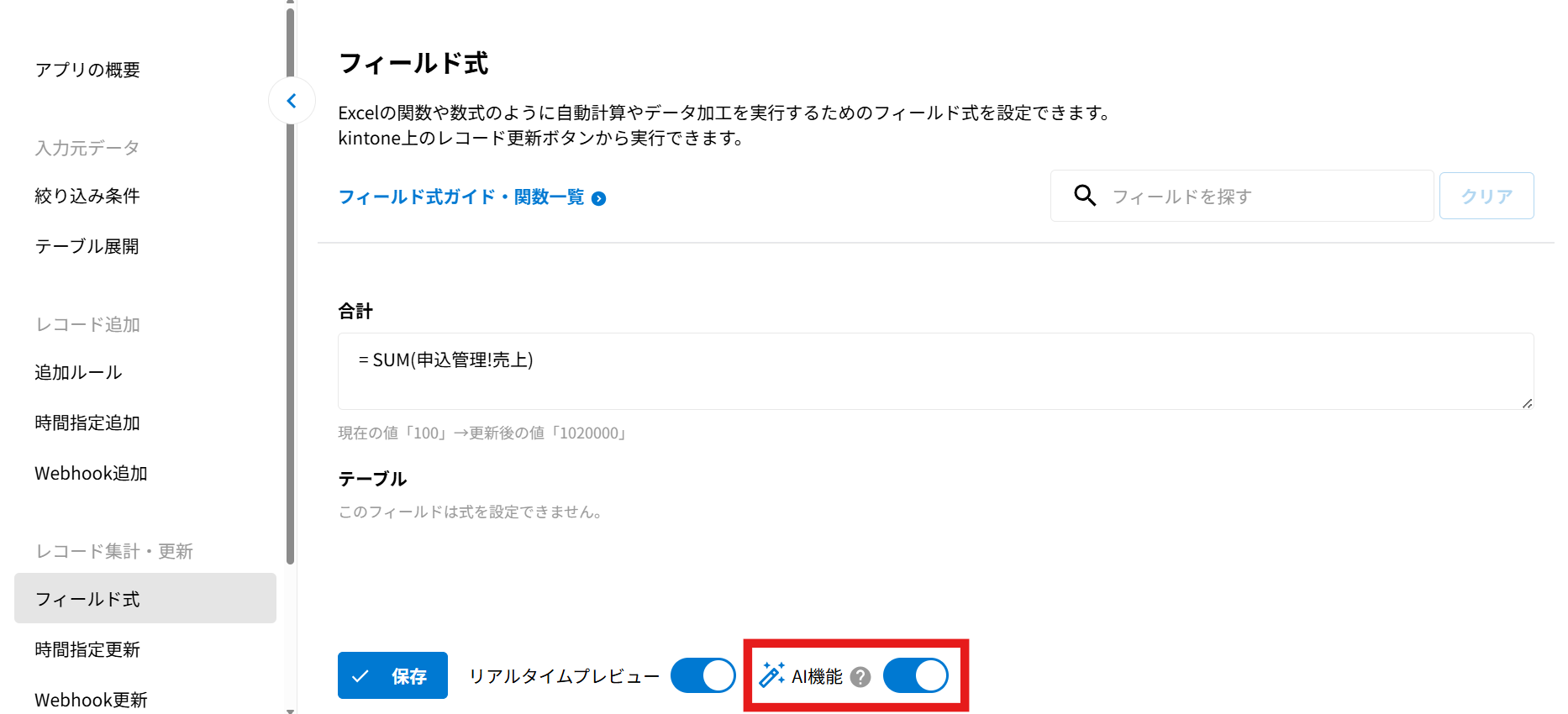Toggle the リアルタイムプレビュー switch
Screen dimensions: 1568x714
702,676
